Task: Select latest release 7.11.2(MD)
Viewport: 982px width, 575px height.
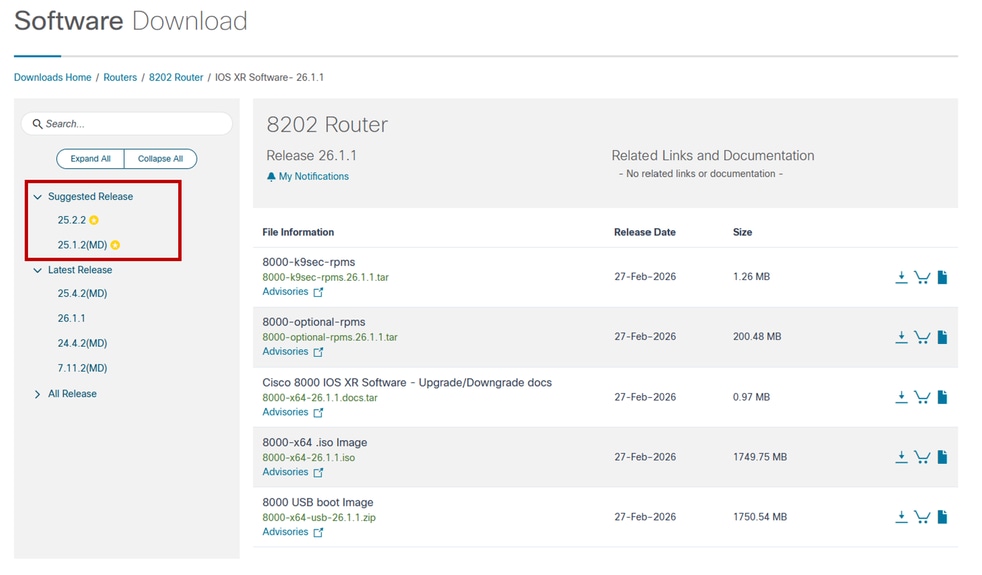Action: pyautogui.click(x=82, y=368)
